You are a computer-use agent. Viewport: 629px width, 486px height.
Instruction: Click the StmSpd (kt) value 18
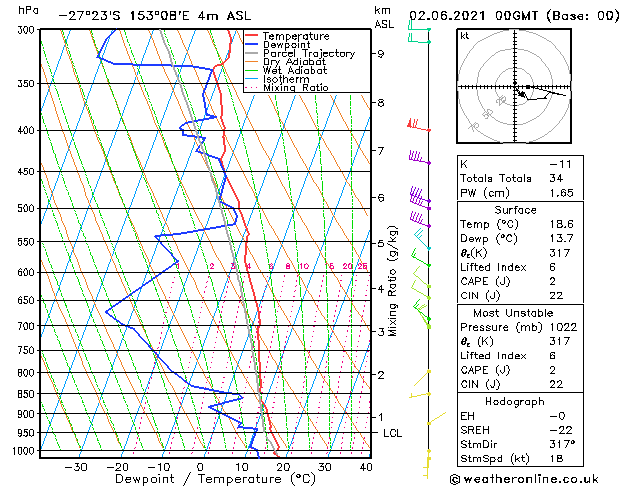[556, 459]
